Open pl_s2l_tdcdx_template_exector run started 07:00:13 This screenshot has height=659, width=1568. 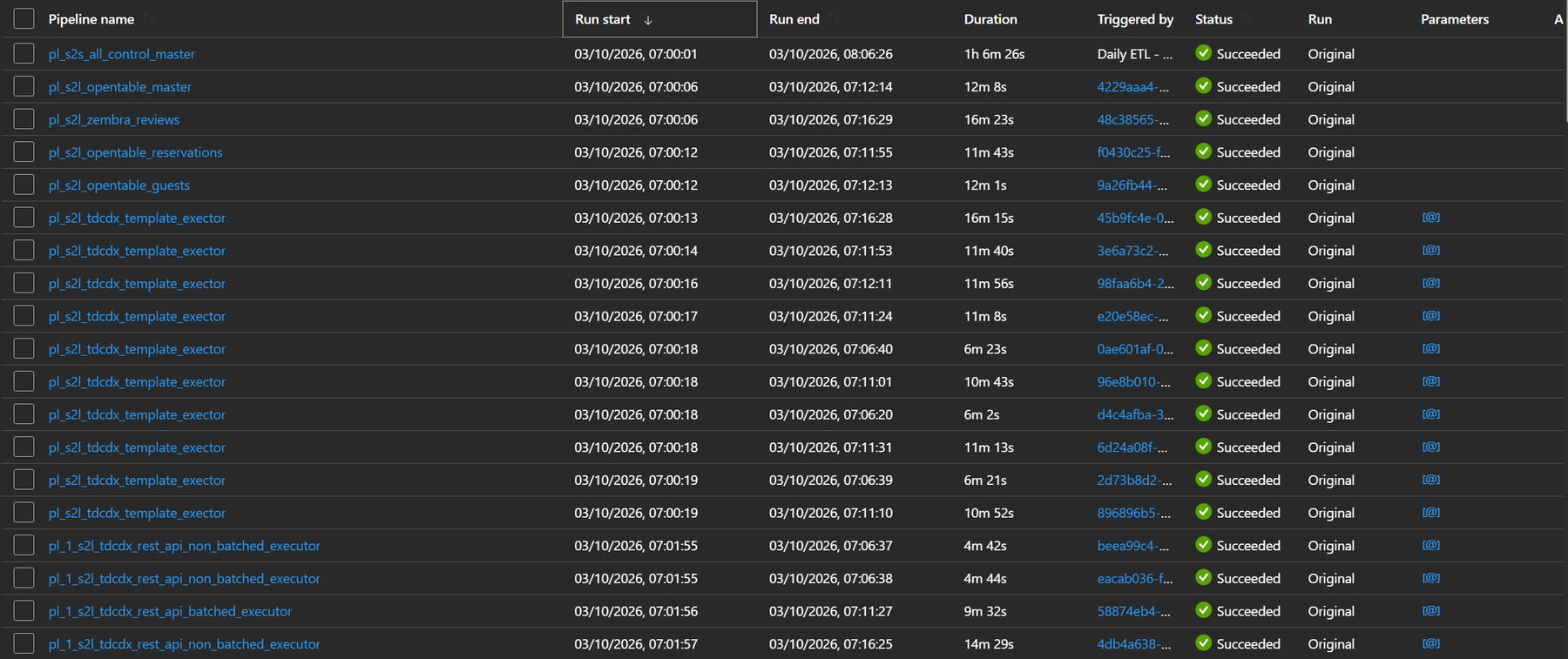click(137, 219)
